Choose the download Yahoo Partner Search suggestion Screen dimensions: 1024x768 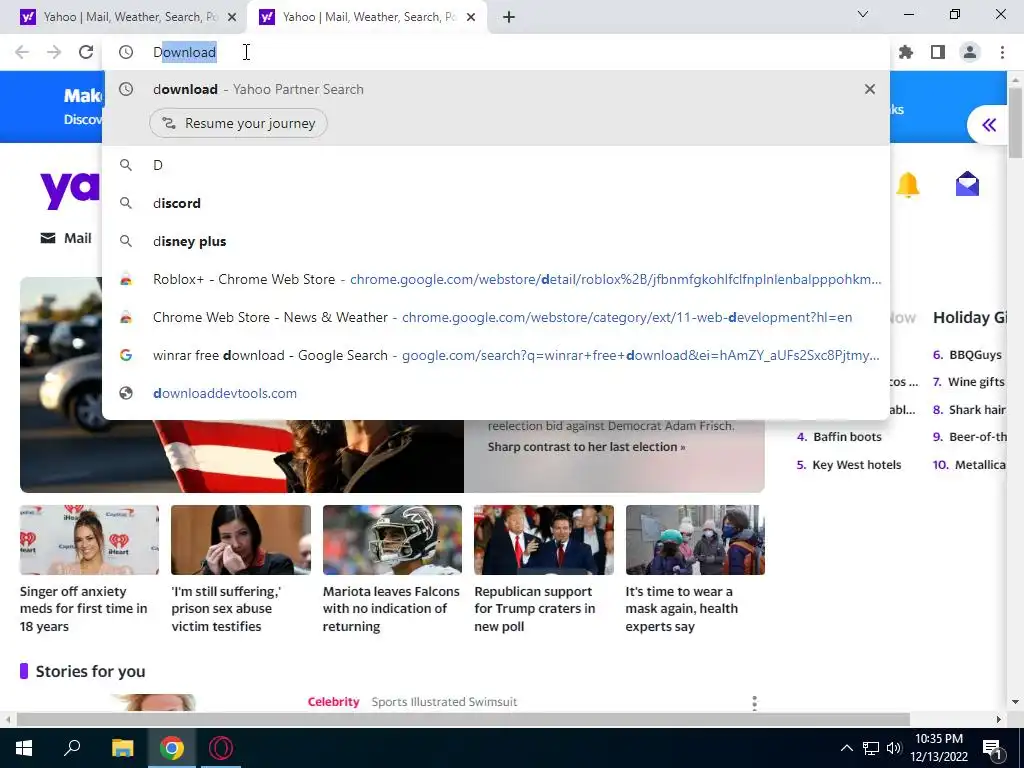[x=496, y=89]
